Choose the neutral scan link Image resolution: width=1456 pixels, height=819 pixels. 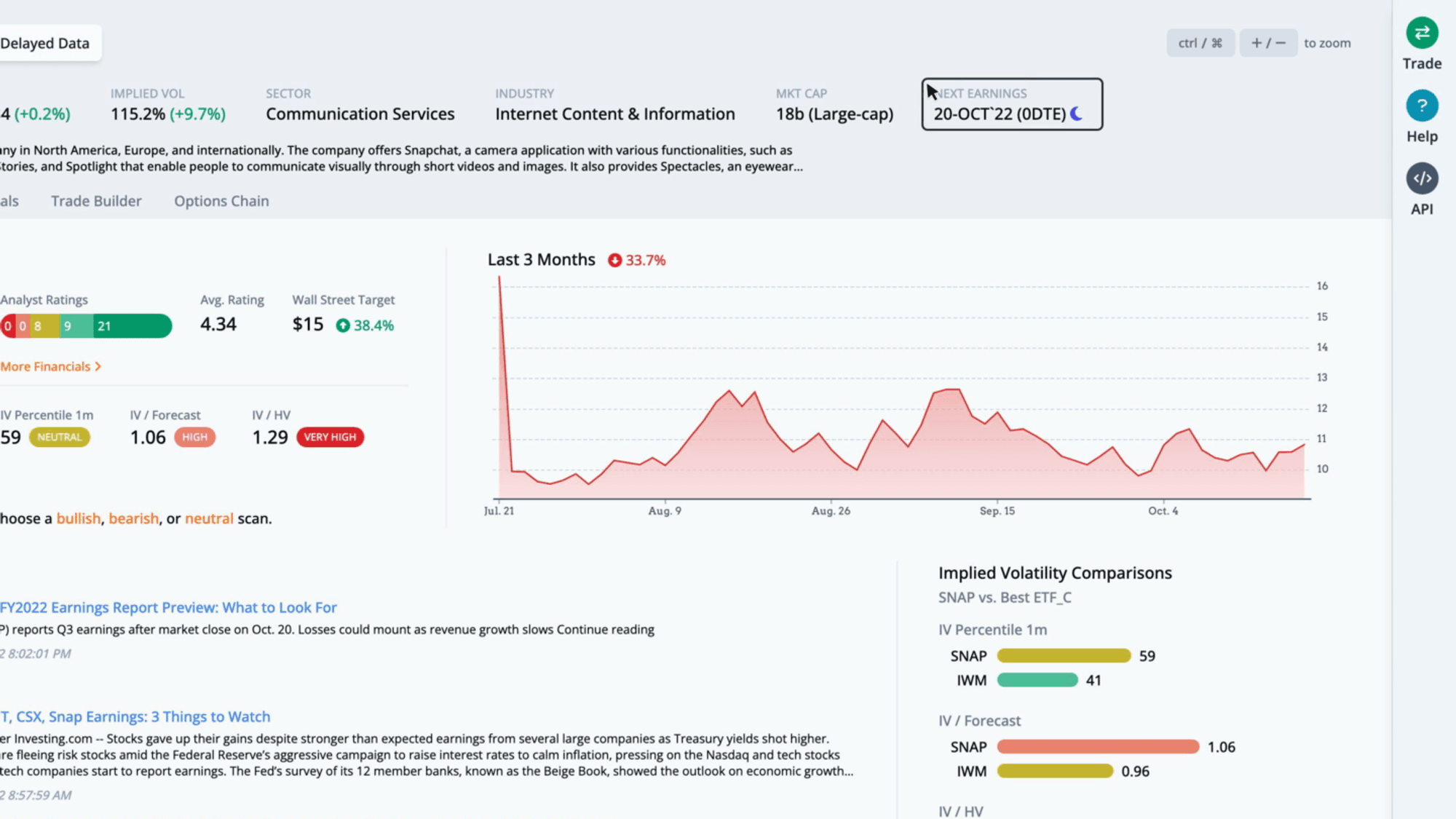tap(209, 518)
